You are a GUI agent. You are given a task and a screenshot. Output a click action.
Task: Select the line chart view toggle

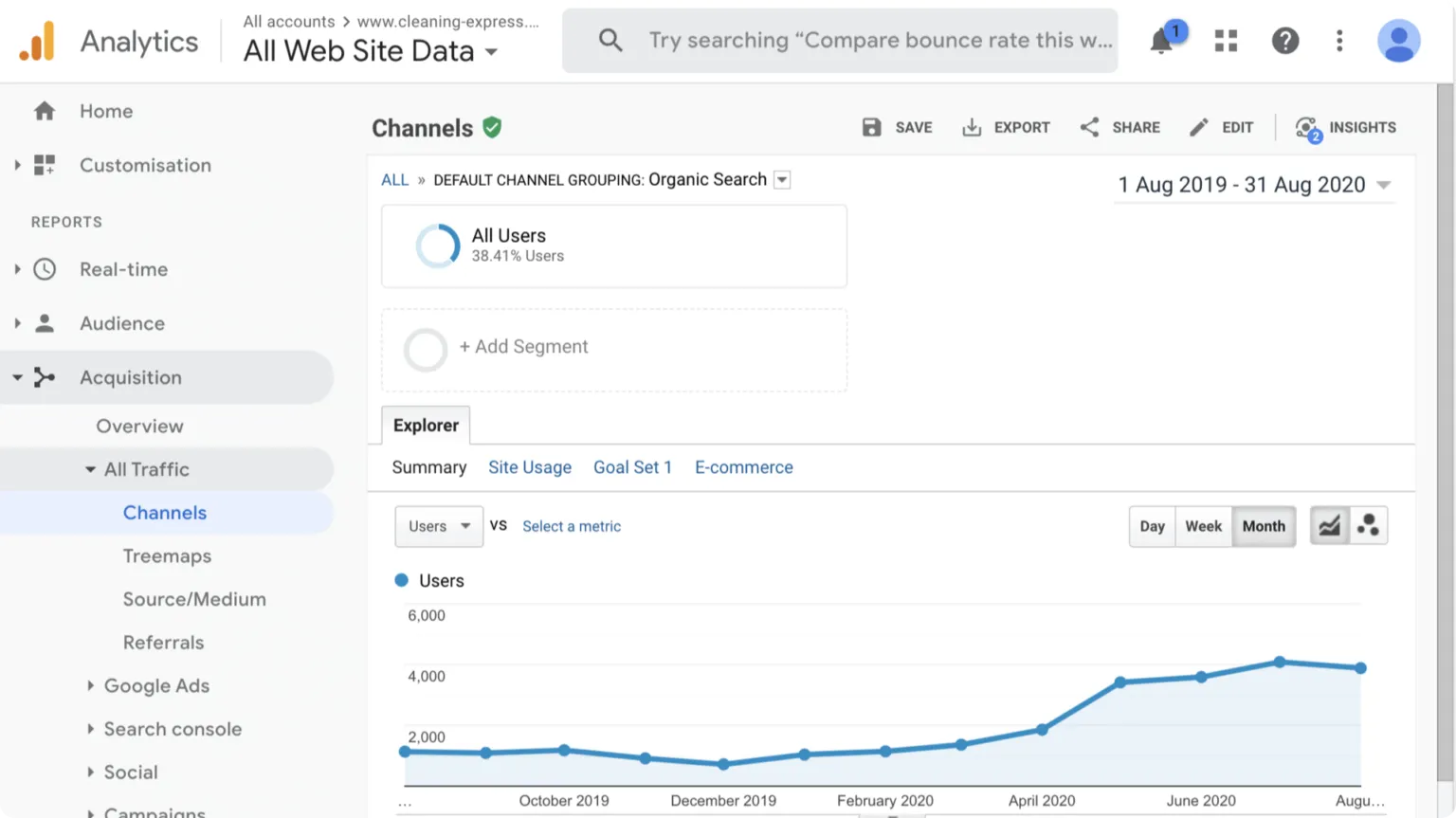[1329, 526]
